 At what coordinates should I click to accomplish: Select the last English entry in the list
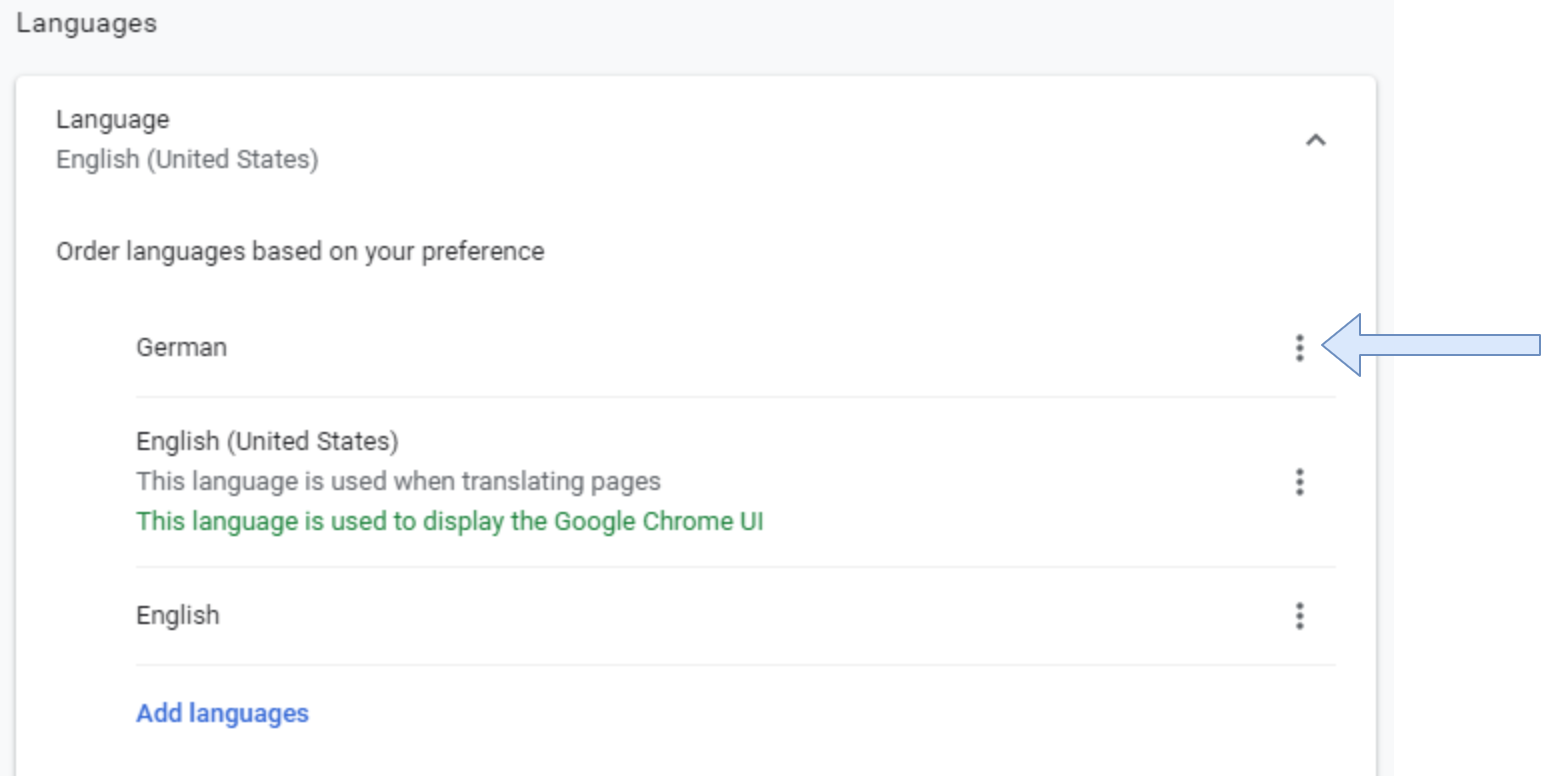pyautogui.click(x=177, y=615)
